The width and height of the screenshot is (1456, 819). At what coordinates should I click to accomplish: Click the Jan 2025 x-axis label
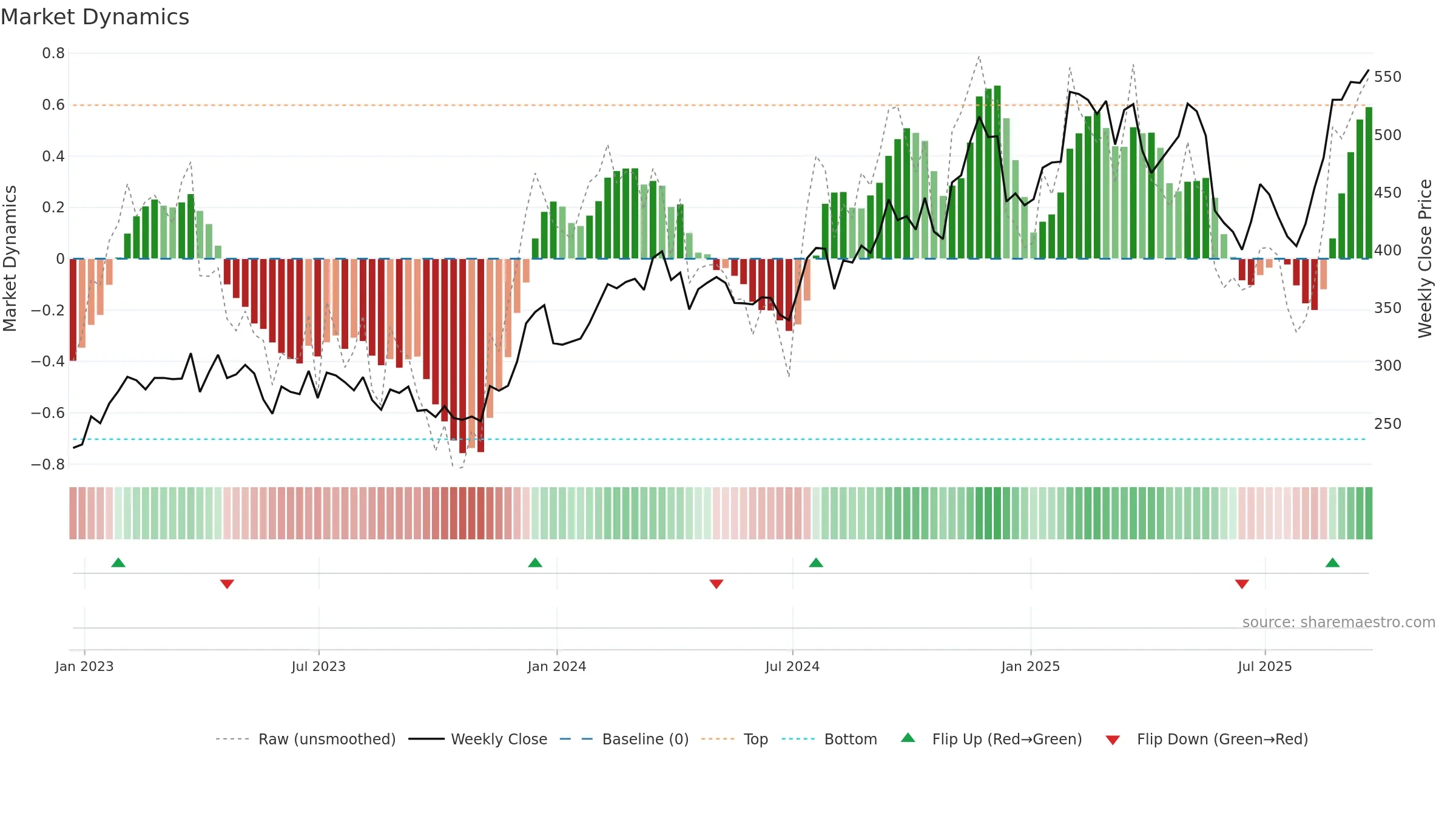tap(1031, 666)
